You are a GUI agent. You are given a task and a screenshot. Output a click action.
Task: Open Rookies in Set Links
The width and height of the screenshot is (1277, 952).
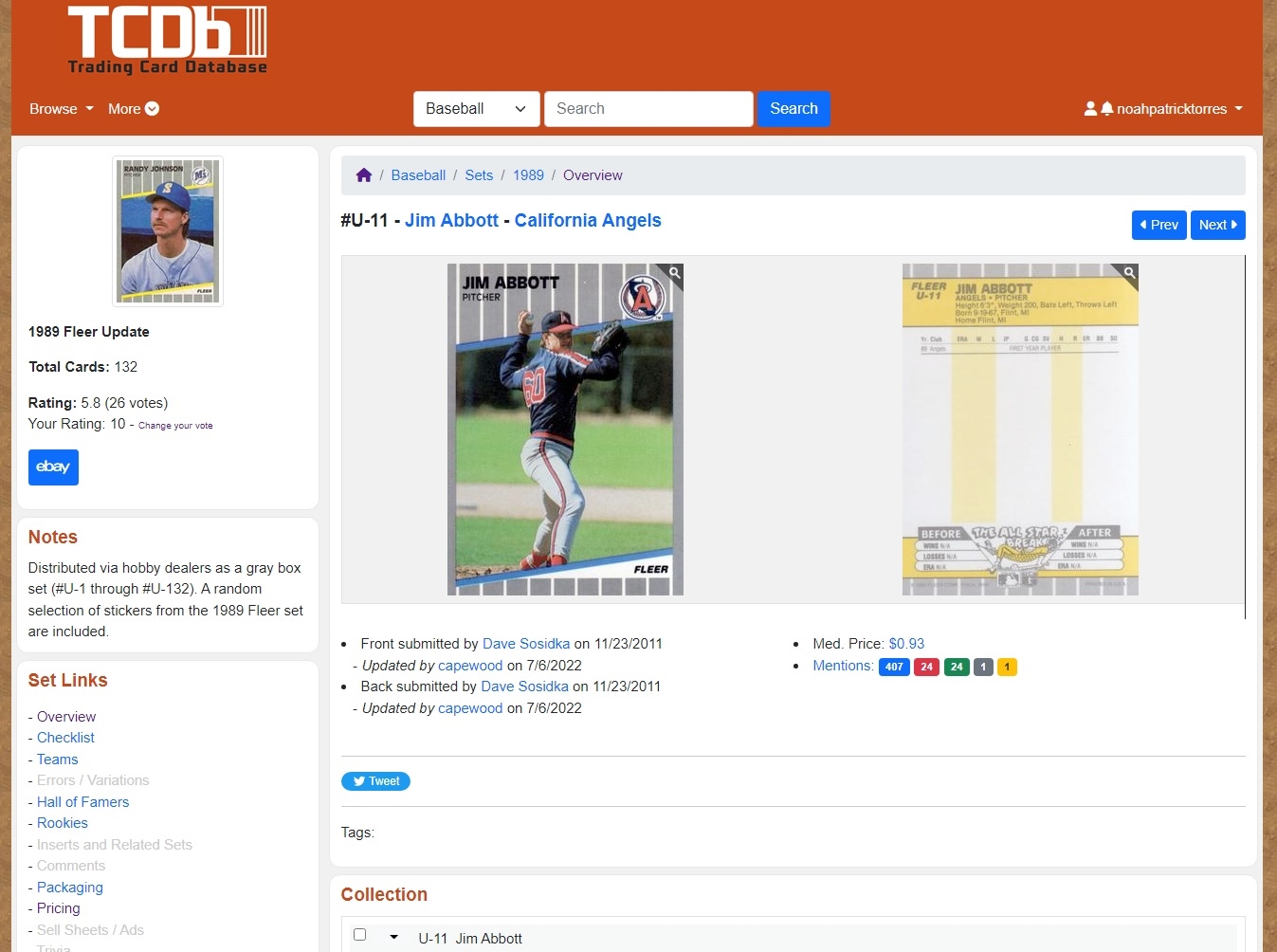[x=63, y=823]
